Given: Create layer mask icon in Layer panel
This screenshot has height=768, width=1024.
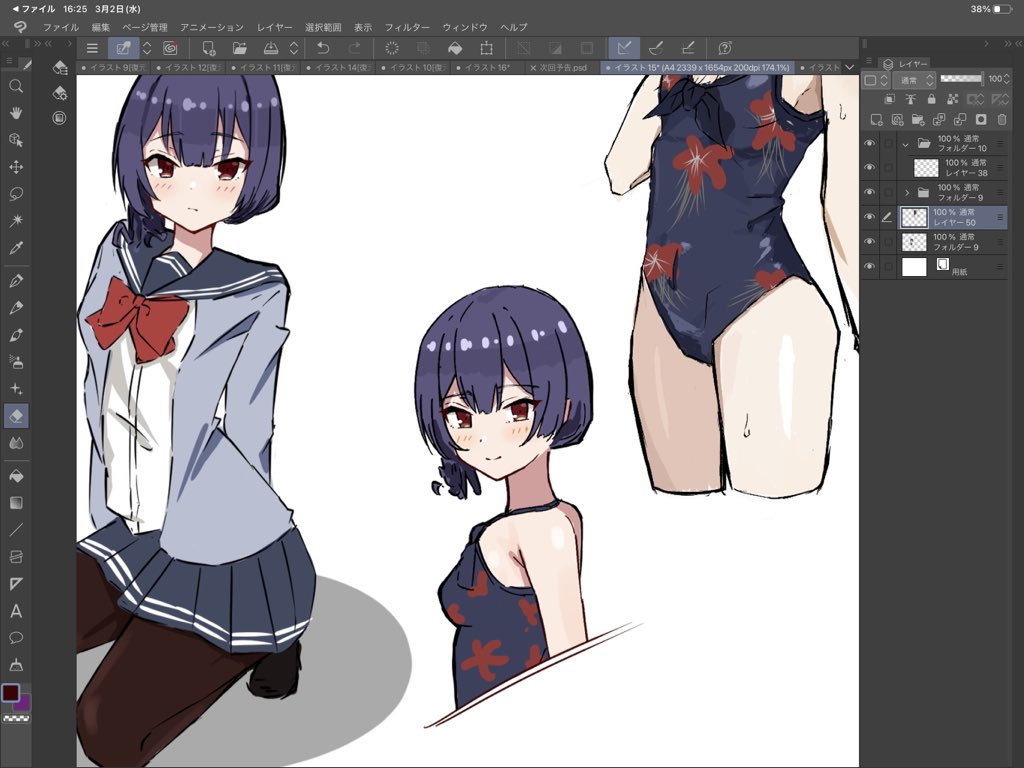Looking at the screenshot, I should (x=981, y=120).
